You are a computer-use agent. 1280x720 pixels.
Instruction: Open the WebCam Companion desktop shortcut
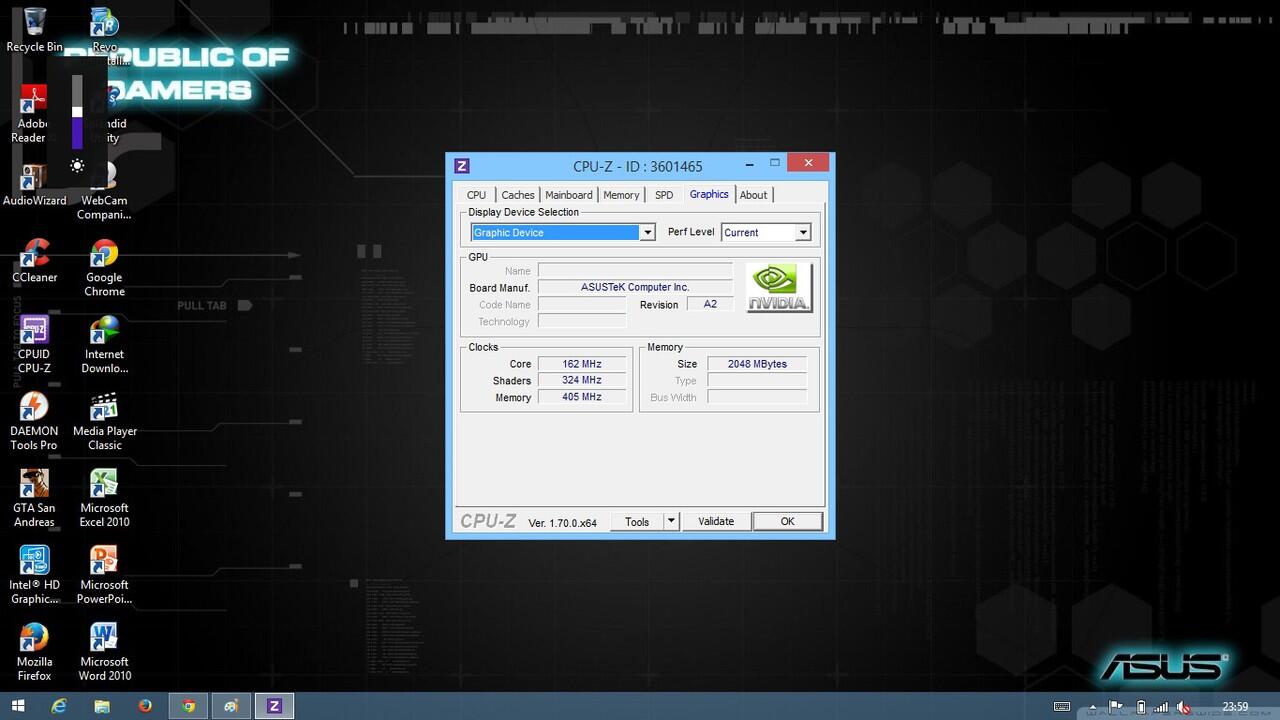104,191
